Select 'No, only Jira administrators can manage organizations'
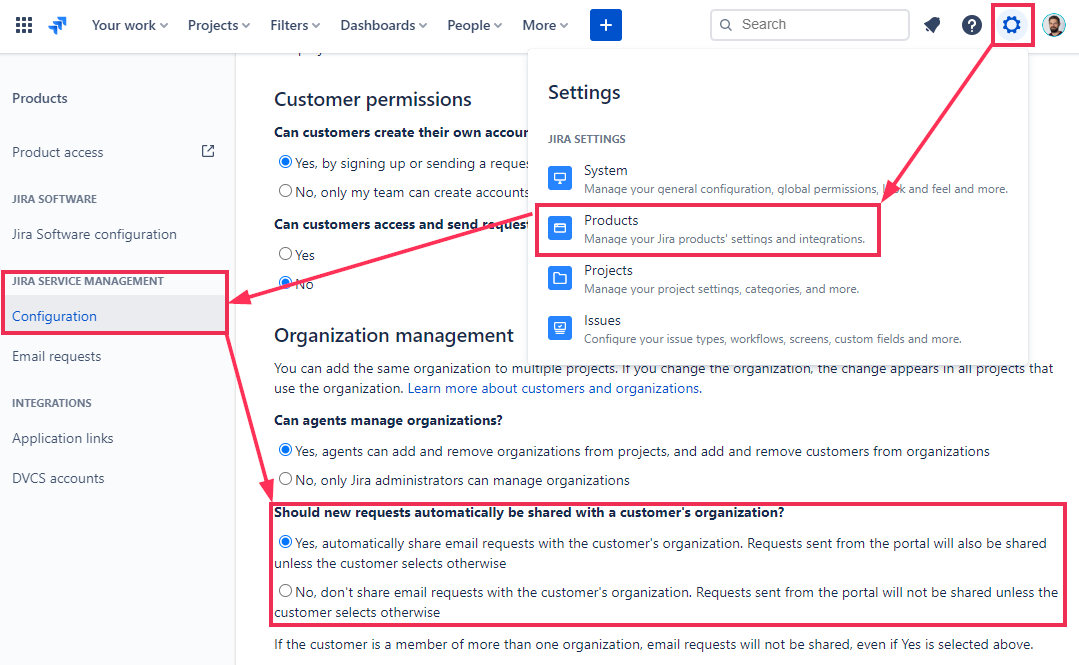This screenshot has width=1079, height=665. pyautogui.click(x=286, y=479)
